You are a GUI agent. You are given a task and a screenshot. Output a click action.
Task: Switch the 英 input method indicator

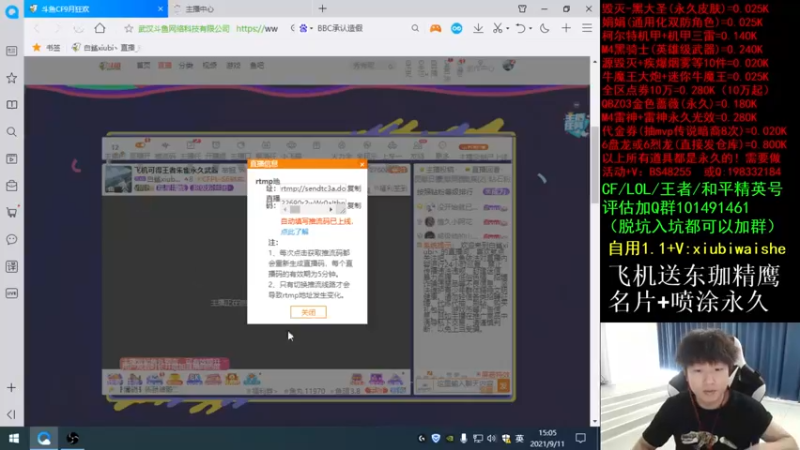click(519, 438)
